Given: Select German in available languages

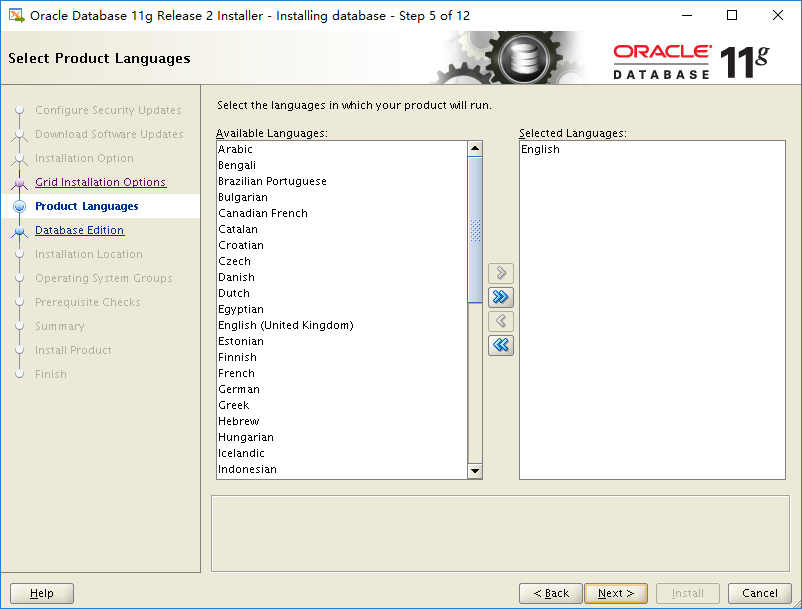Looking at the screenshot, I should tap(342, 390).
